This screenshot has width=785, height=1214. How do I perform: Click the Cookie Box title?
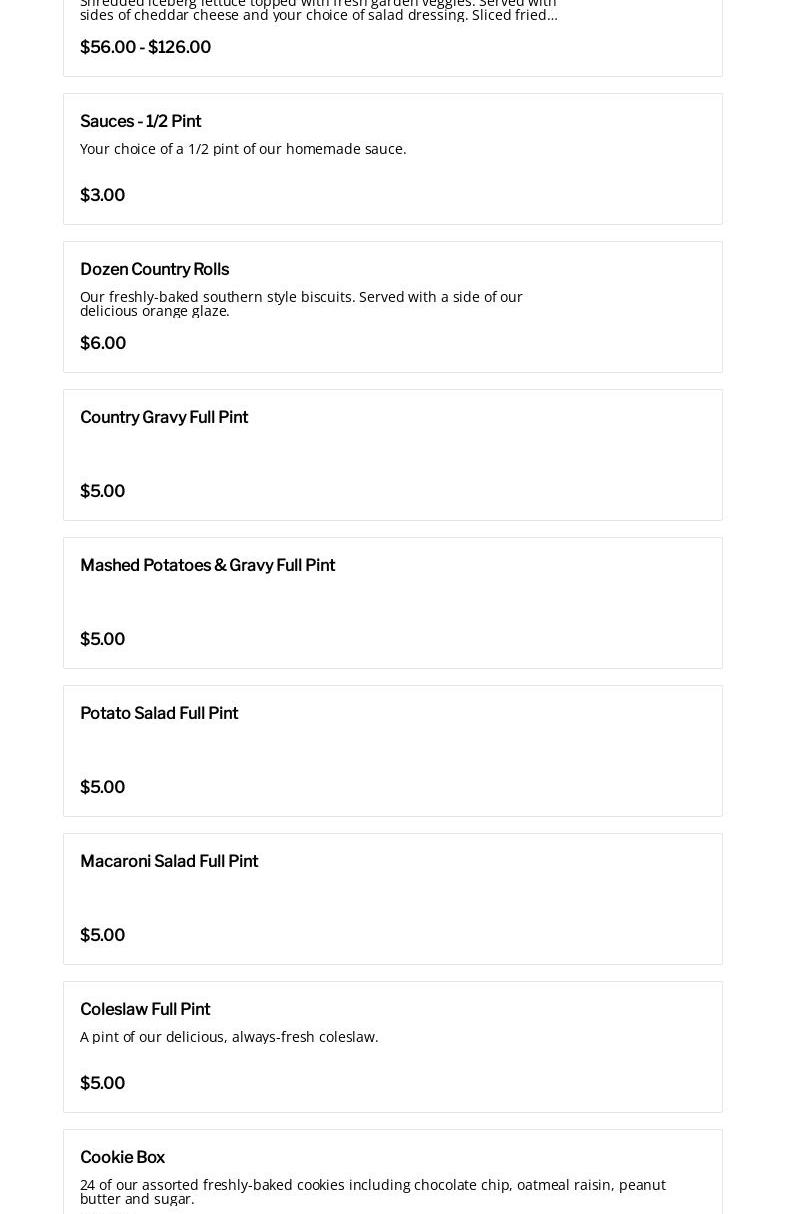(x=122, y=1157)
